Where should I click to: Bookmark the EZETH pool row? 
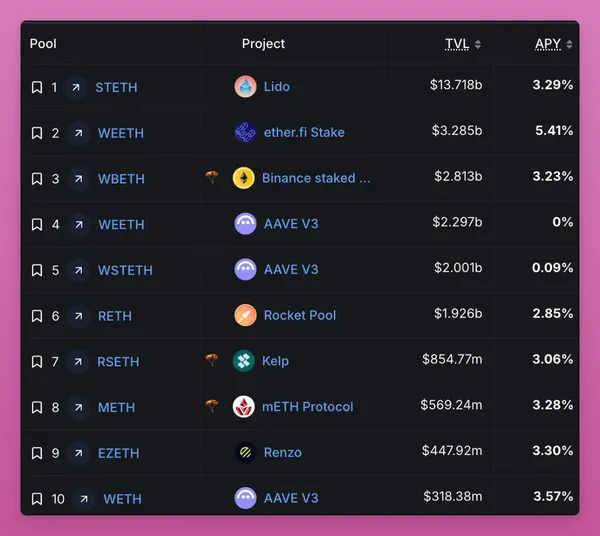37,453
